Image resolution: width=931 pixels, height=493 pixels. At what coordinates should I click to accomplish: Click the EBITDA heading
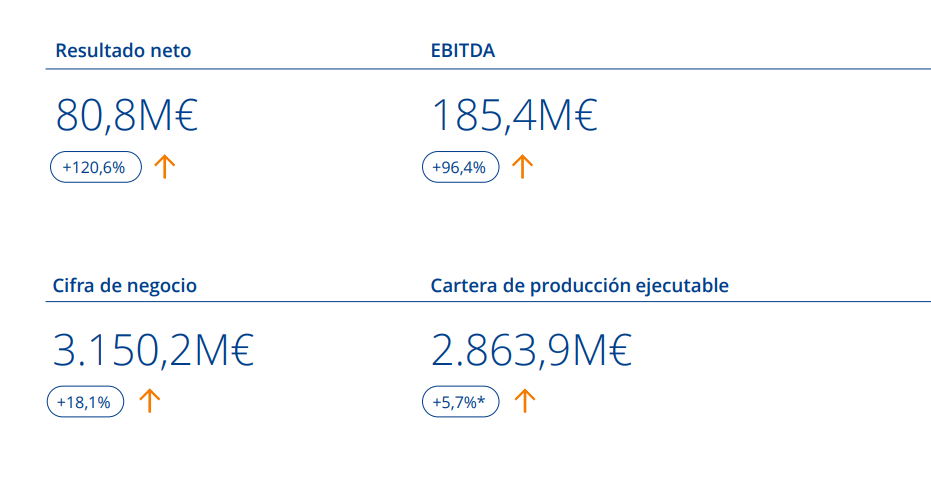(463, 50)
